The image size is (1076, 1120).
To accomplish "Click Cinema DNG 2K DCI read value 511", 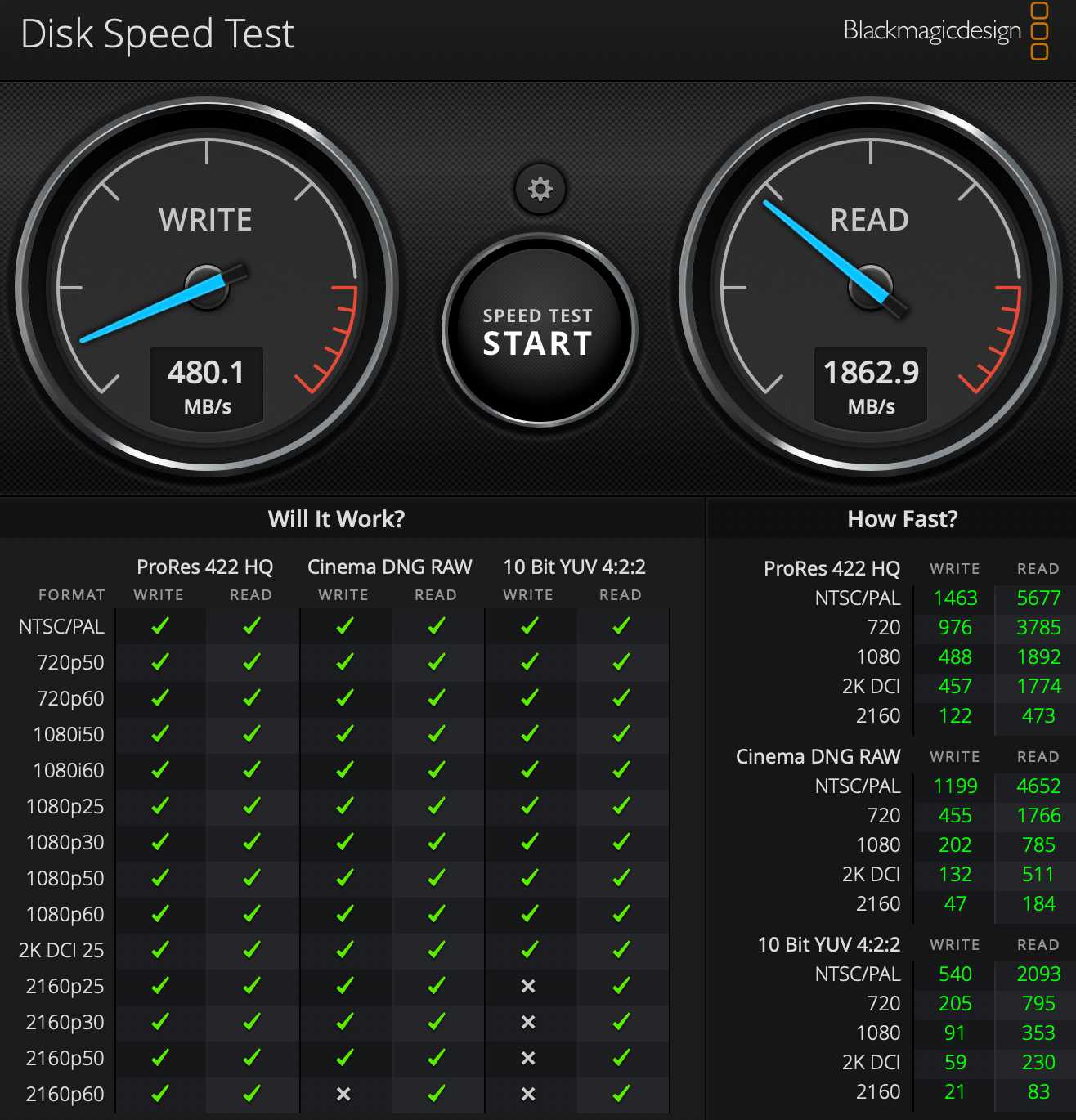I will pyautogui.click(x=1038, y=874).
